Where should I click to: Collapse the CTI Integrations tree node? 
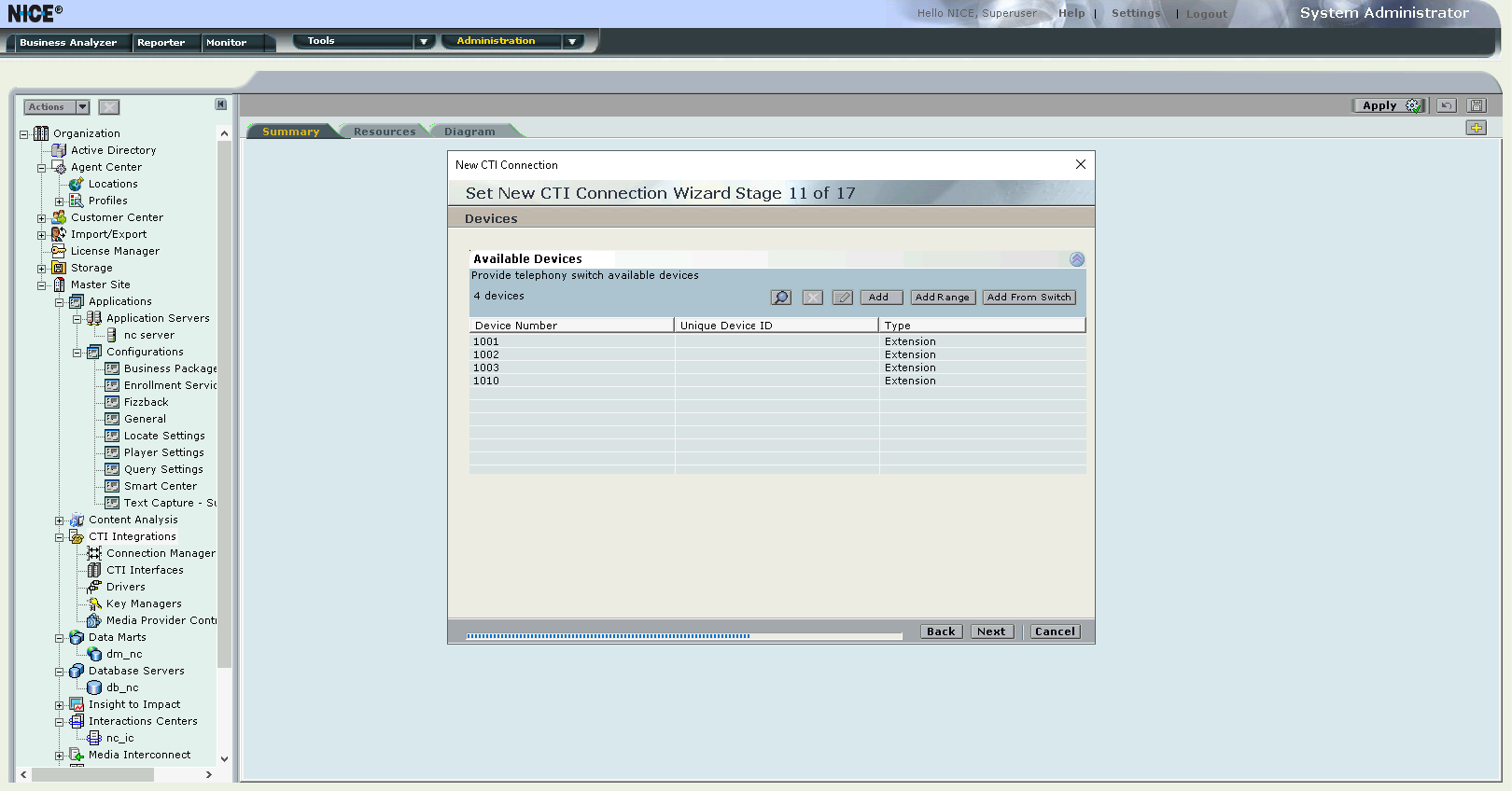pos(60,537)
